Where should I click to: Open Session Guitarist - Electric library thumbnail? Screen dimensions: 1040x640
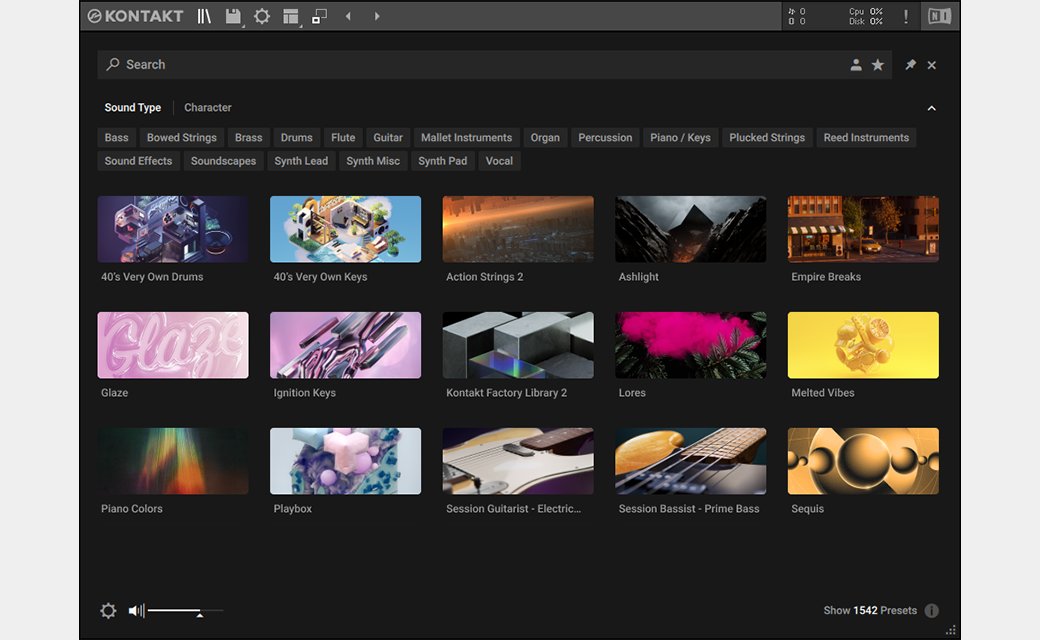[x=518, y=461]
